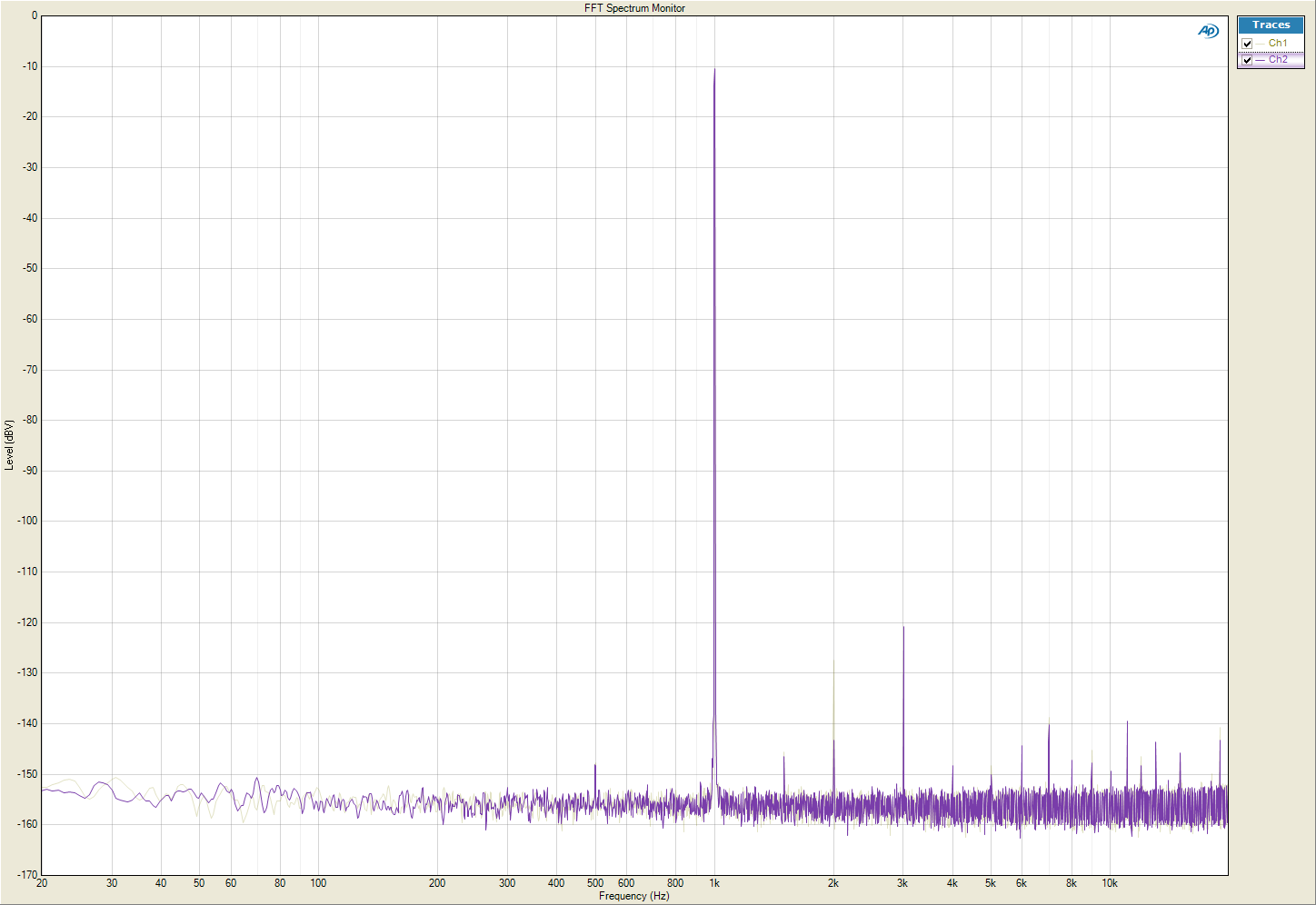Click the 3k frequency axis label
Viewport: 1316px width, 905px height.
pos(902,883)
